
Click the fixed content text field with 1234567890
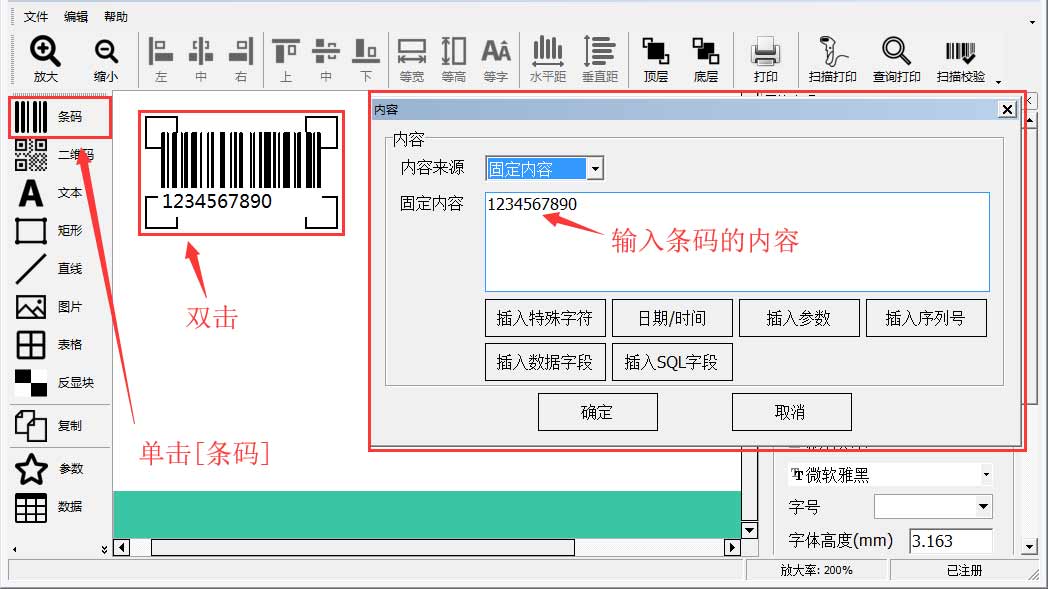[736, 241]
